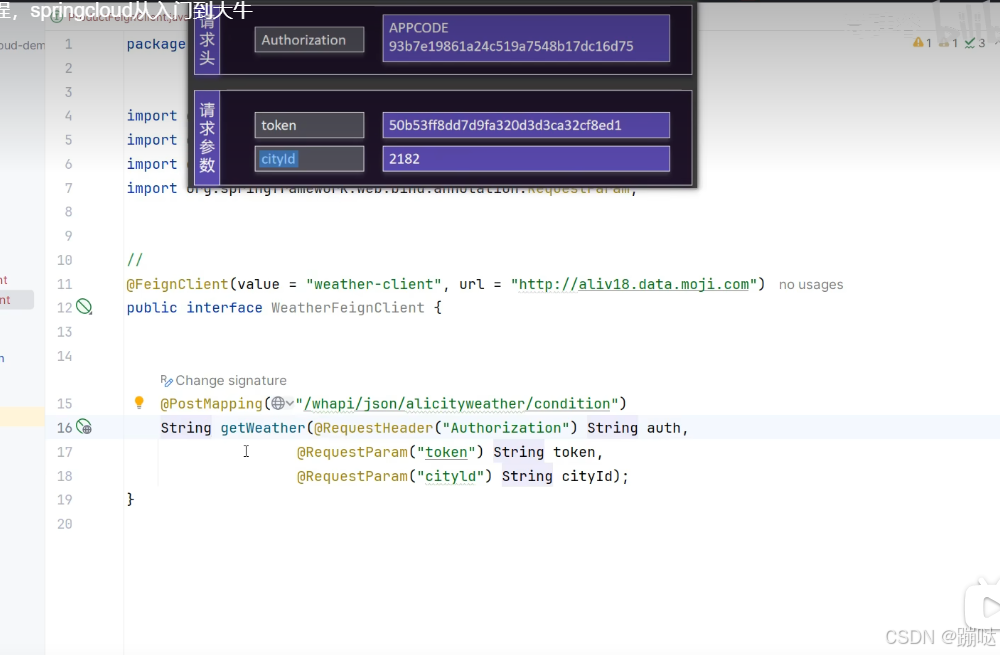
Task: Click the highlighted cityId parameter field
Action: click(x=309, y=159)
